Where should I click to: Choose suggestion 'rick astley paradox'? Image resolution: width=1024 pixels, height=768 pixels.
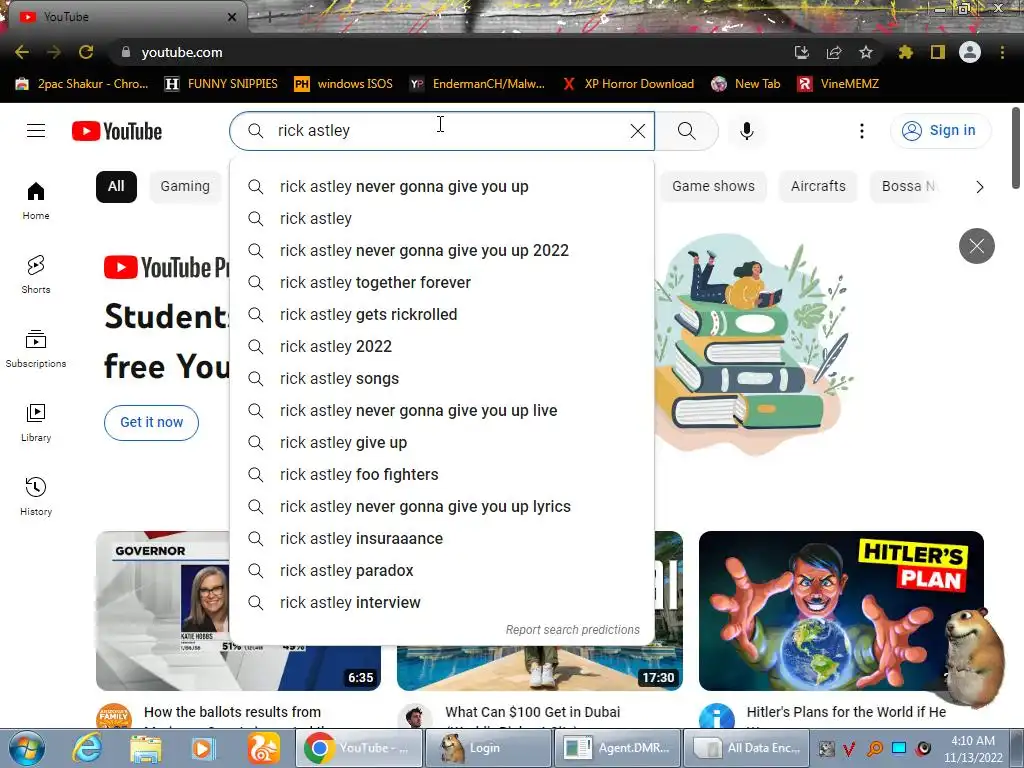pos(442,571)
